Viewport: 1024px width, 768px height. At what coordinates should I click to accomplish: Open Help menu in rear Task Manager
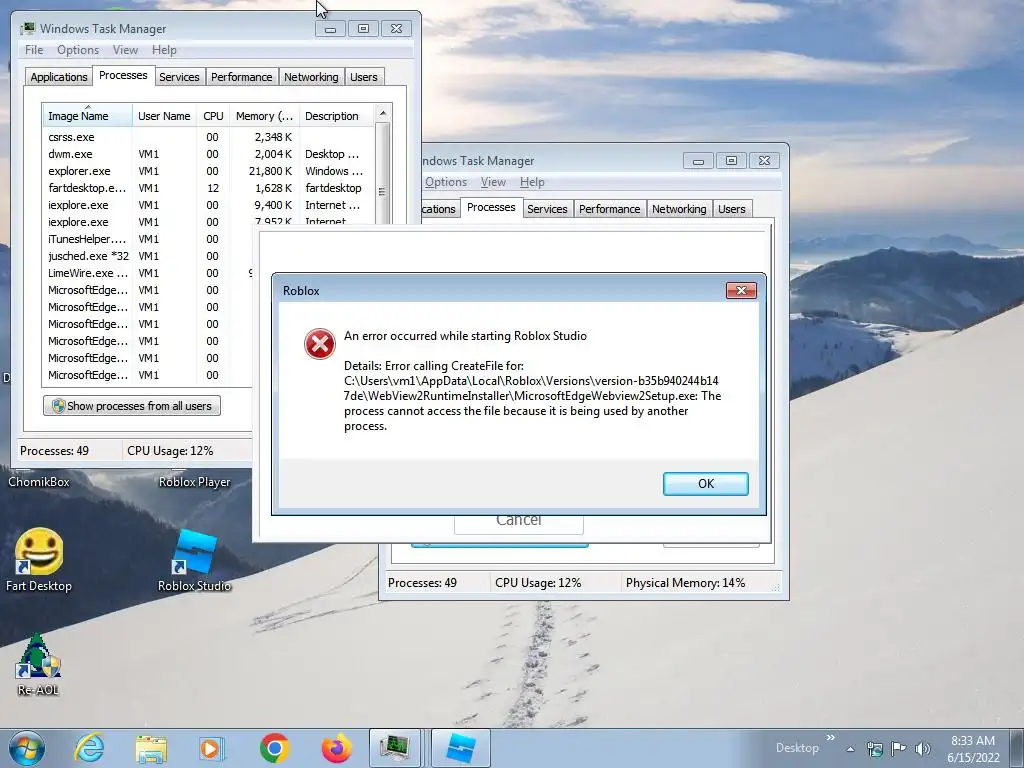point(532,182)
